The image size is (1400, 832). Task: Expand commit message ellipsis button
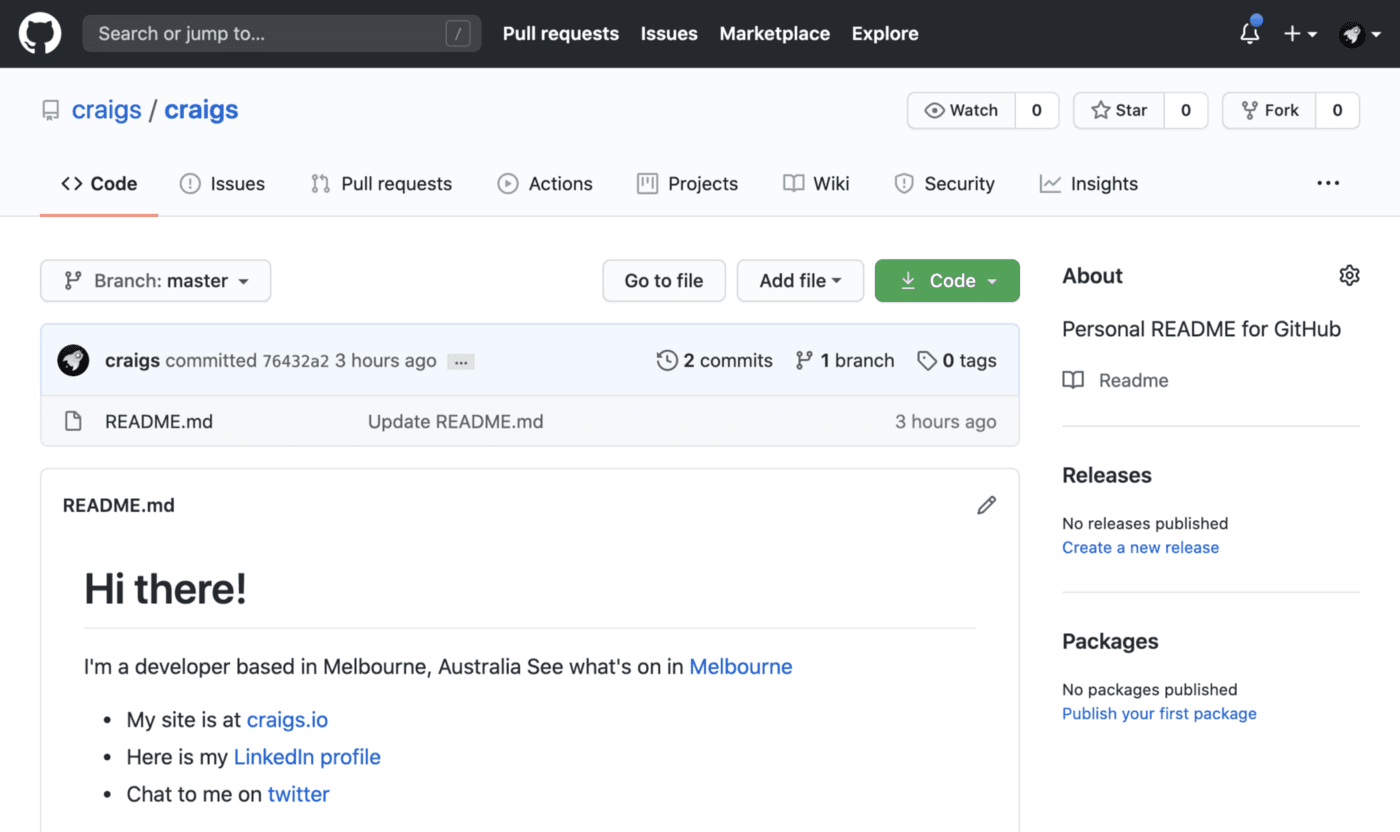pyautogui.click(x=460, y=362)
